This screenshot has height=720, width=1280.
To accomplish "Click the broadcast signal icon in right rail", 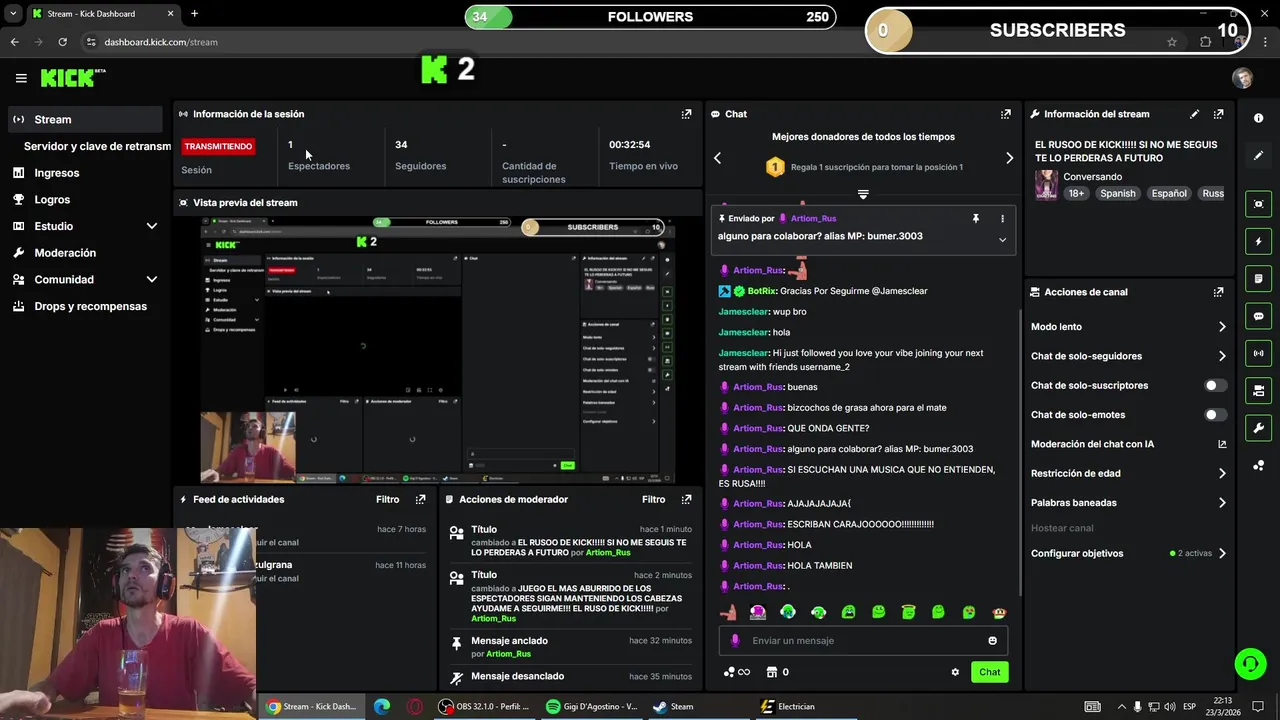I will coord(1258,353).
